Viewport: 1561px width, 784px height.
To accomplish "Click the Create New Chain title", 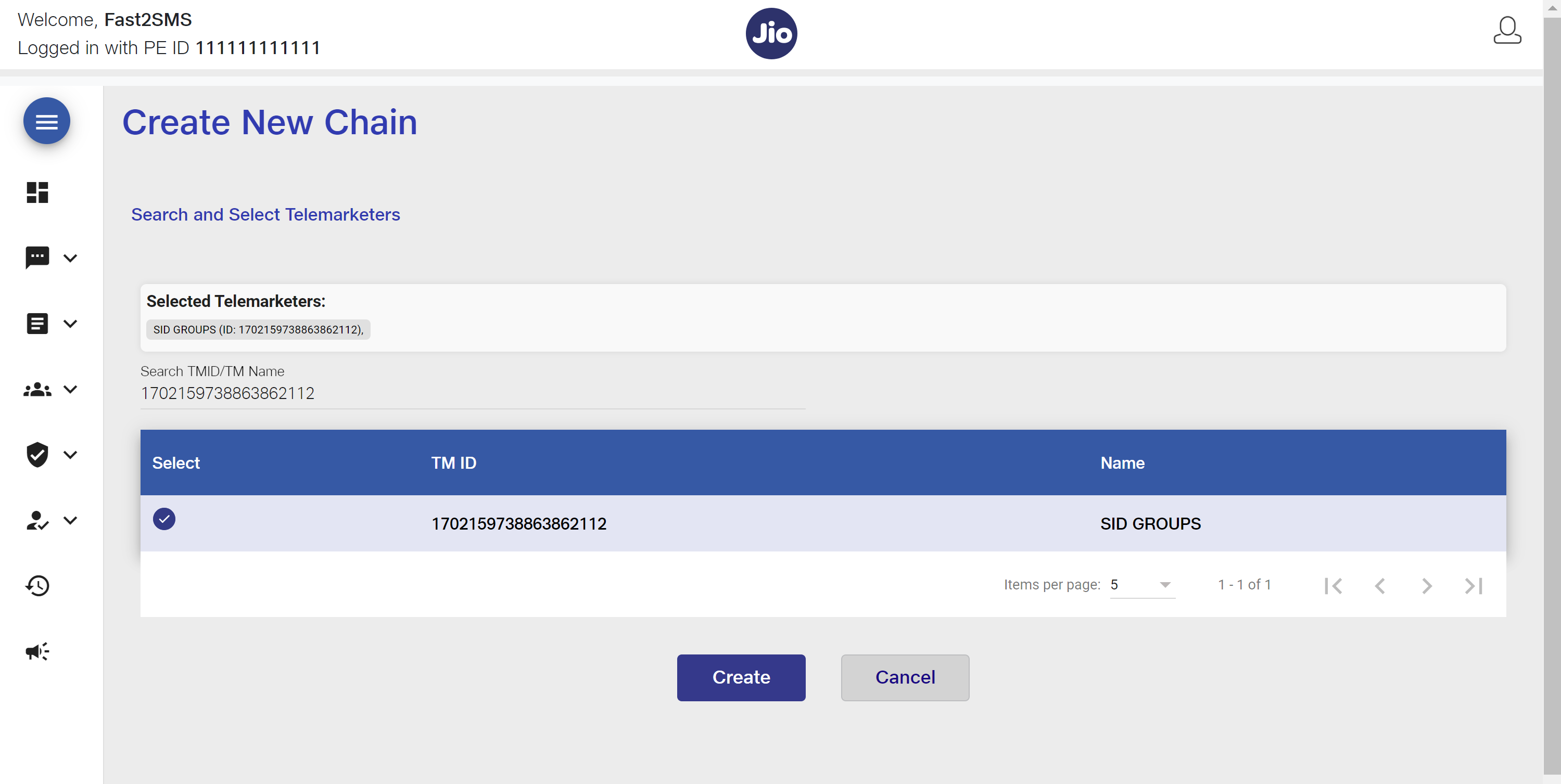I will [270, 122].
